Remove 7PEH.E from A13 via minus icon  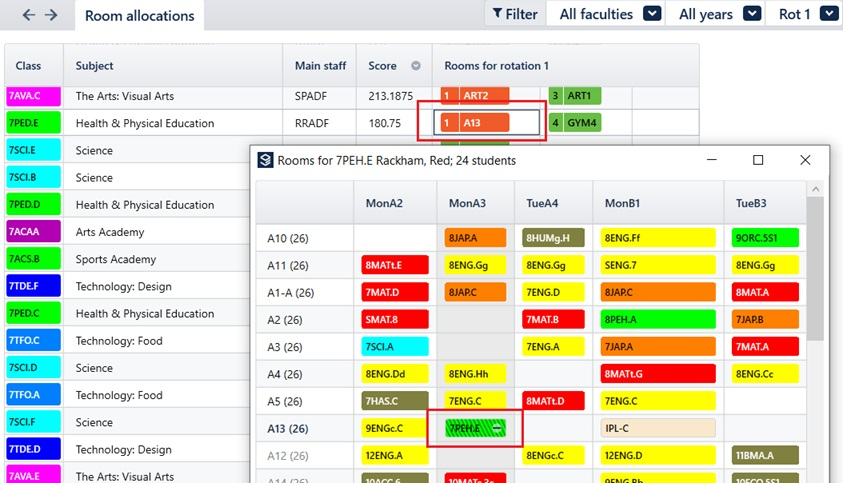point(497,428)
